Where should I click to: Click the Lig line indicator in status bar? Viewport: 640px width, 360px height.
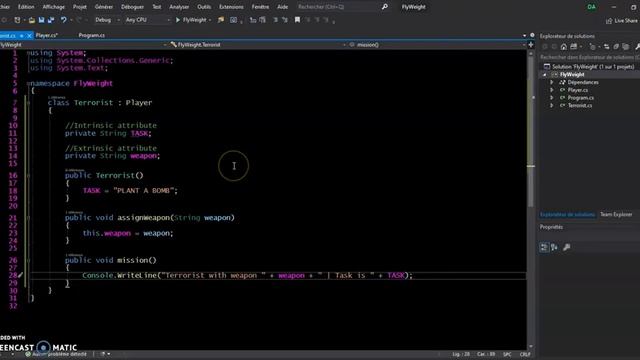point(461,354)
